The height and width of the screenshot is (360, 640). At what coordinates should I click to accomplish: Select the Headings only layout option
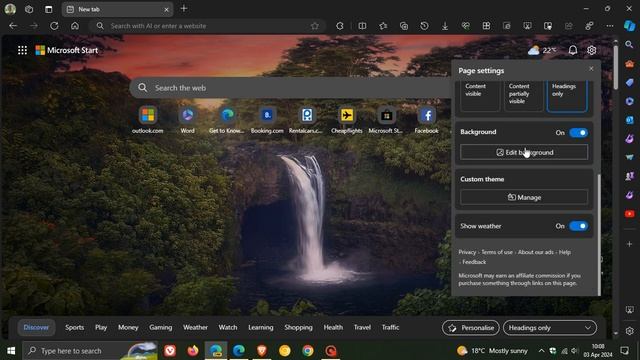pos(567,96)
